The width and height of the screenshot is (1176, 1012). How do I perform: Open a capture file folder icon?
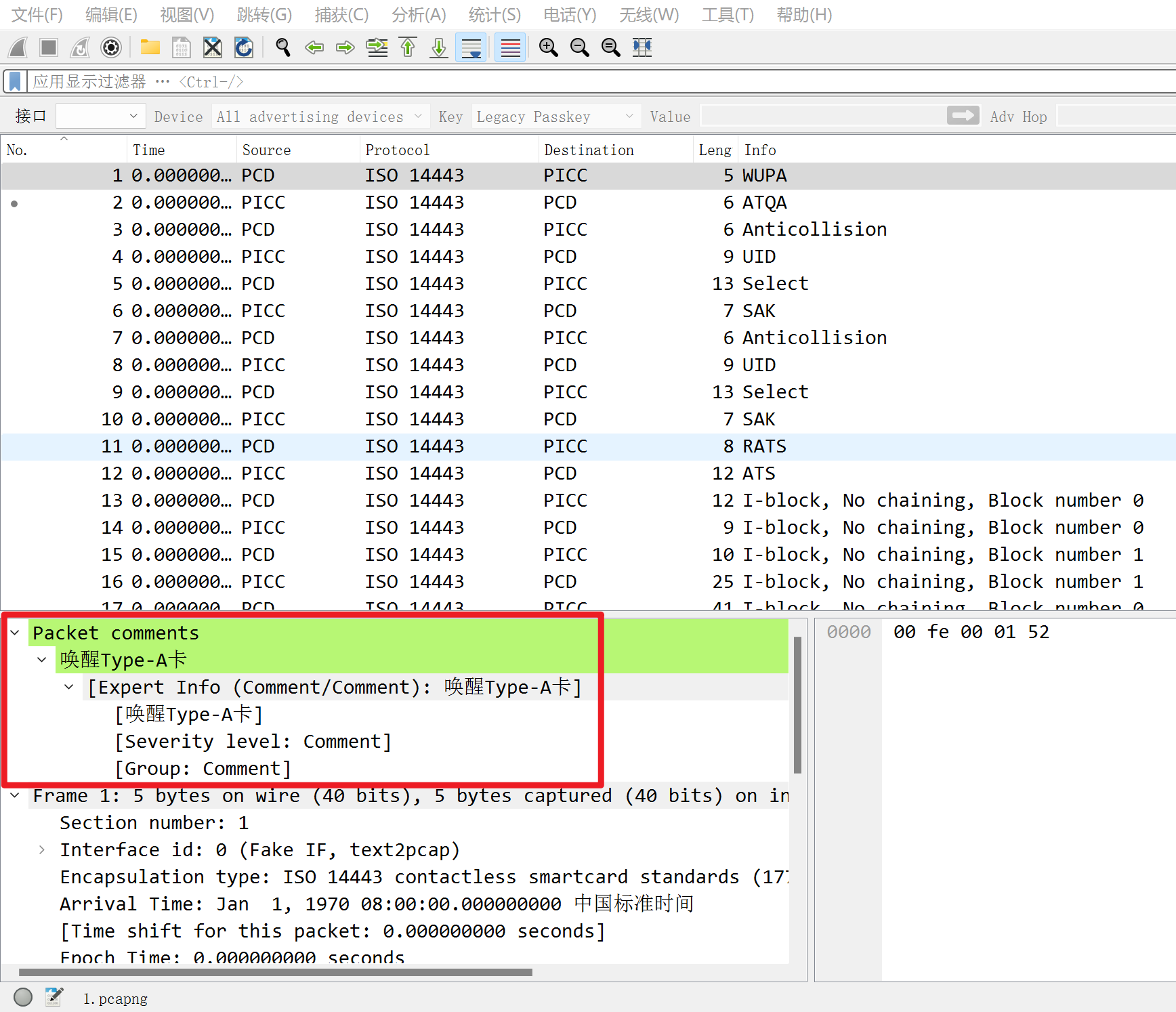[150, 47]
